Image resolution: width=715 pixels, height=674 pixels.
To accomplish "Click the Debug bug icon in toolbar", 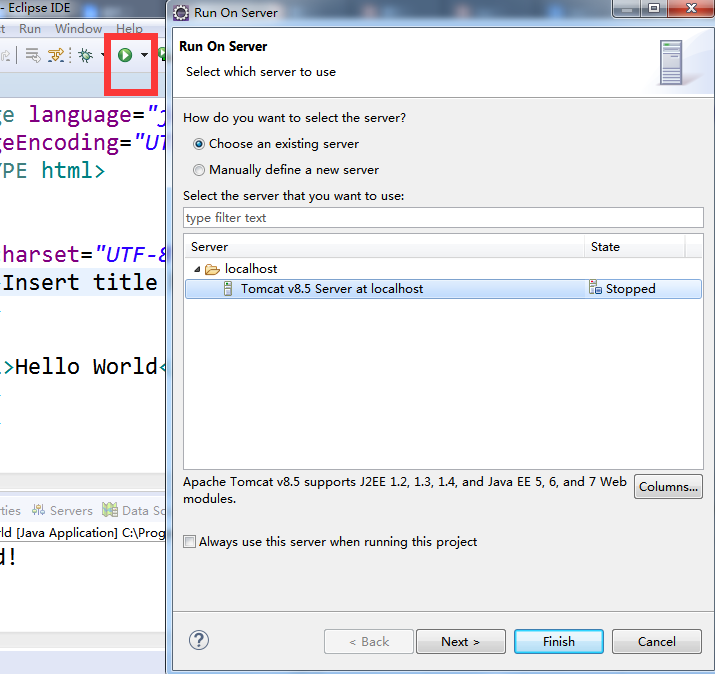I will point(86,55).
